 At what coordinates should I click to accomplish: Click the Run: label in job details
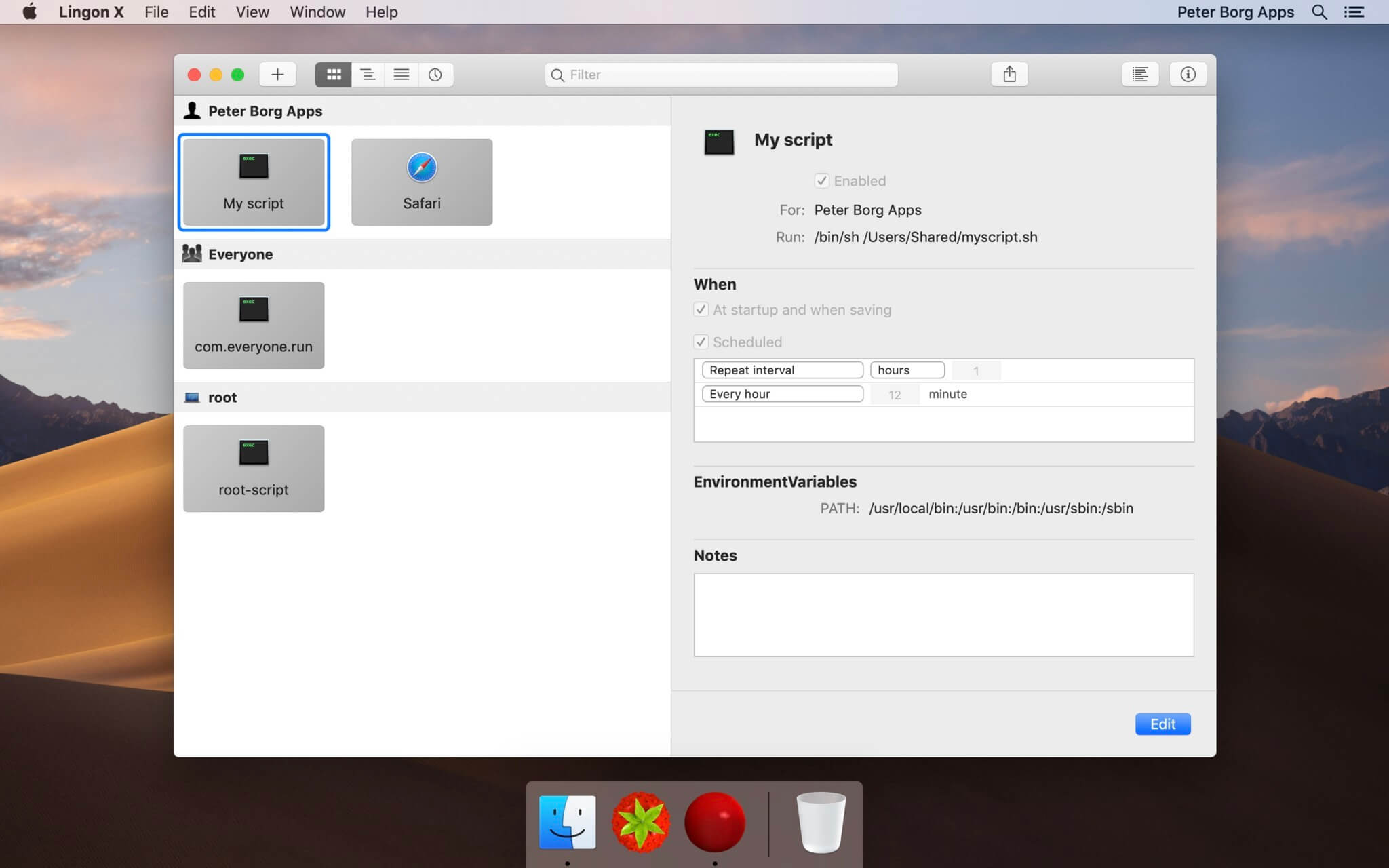tap(790, 237)
